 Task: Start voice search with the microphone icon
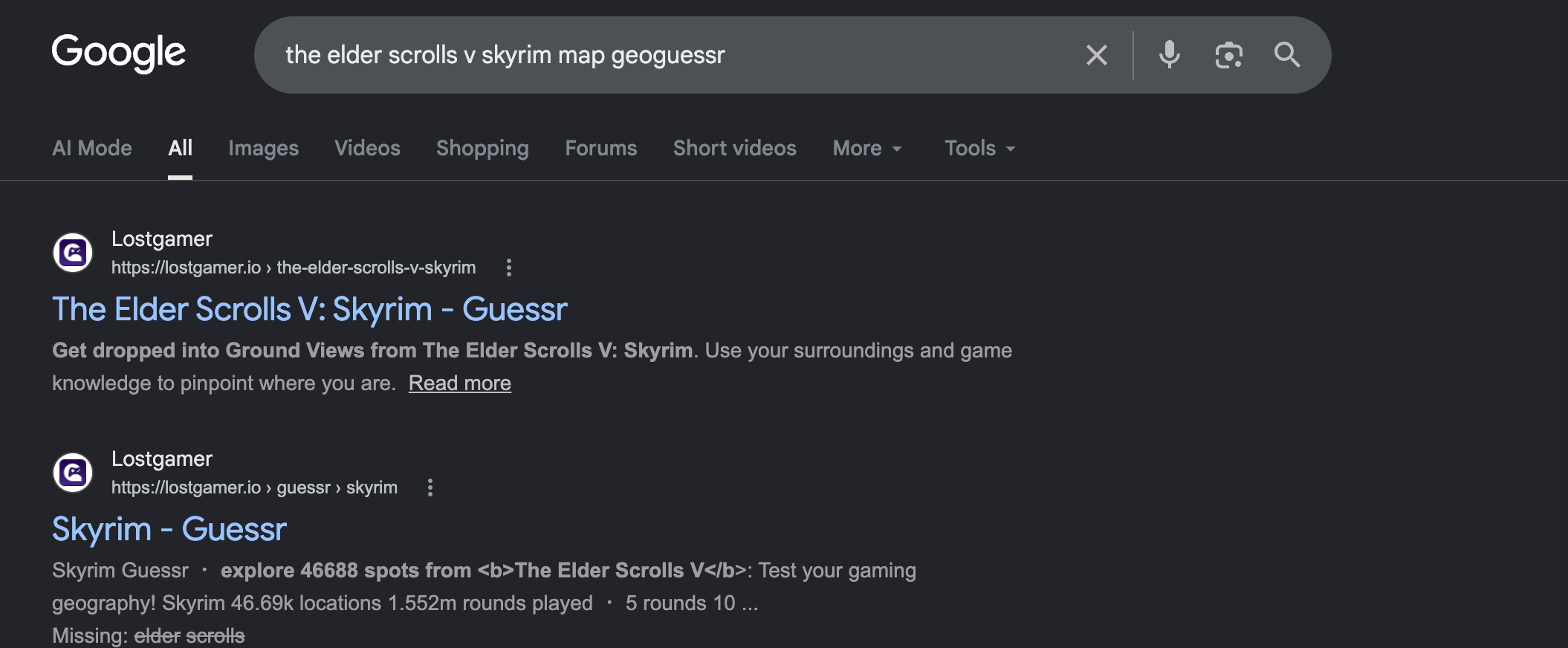1169,55
